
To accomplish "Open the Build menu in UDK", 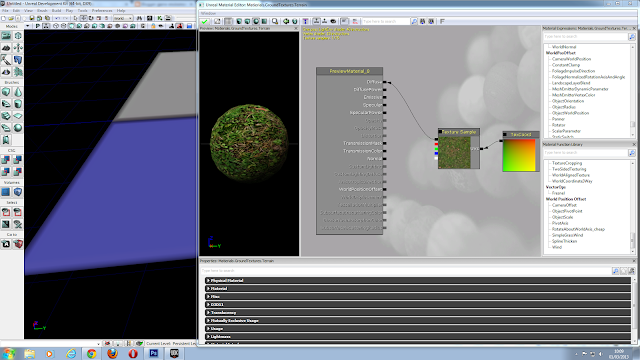I will [x=57, y=11].
